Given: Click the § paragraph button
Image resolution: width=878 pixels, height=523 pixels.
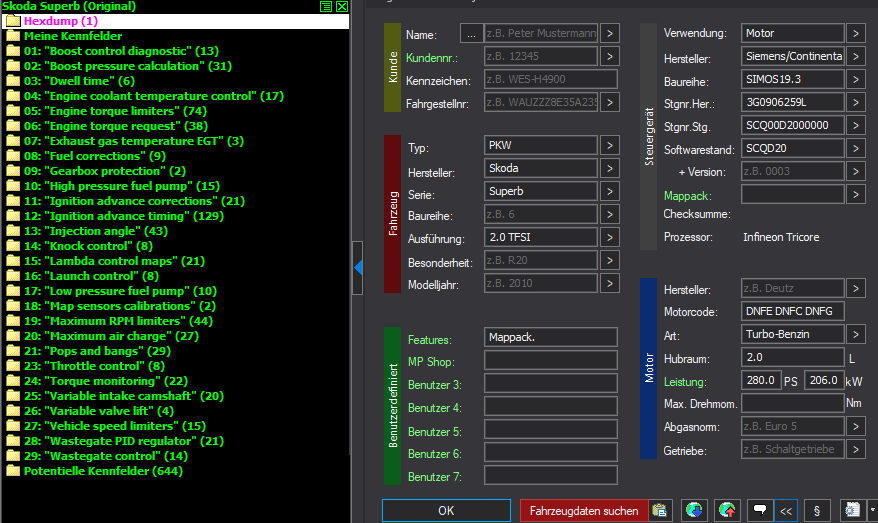Looking at the screenshot, I should click(x=816, y=511).
